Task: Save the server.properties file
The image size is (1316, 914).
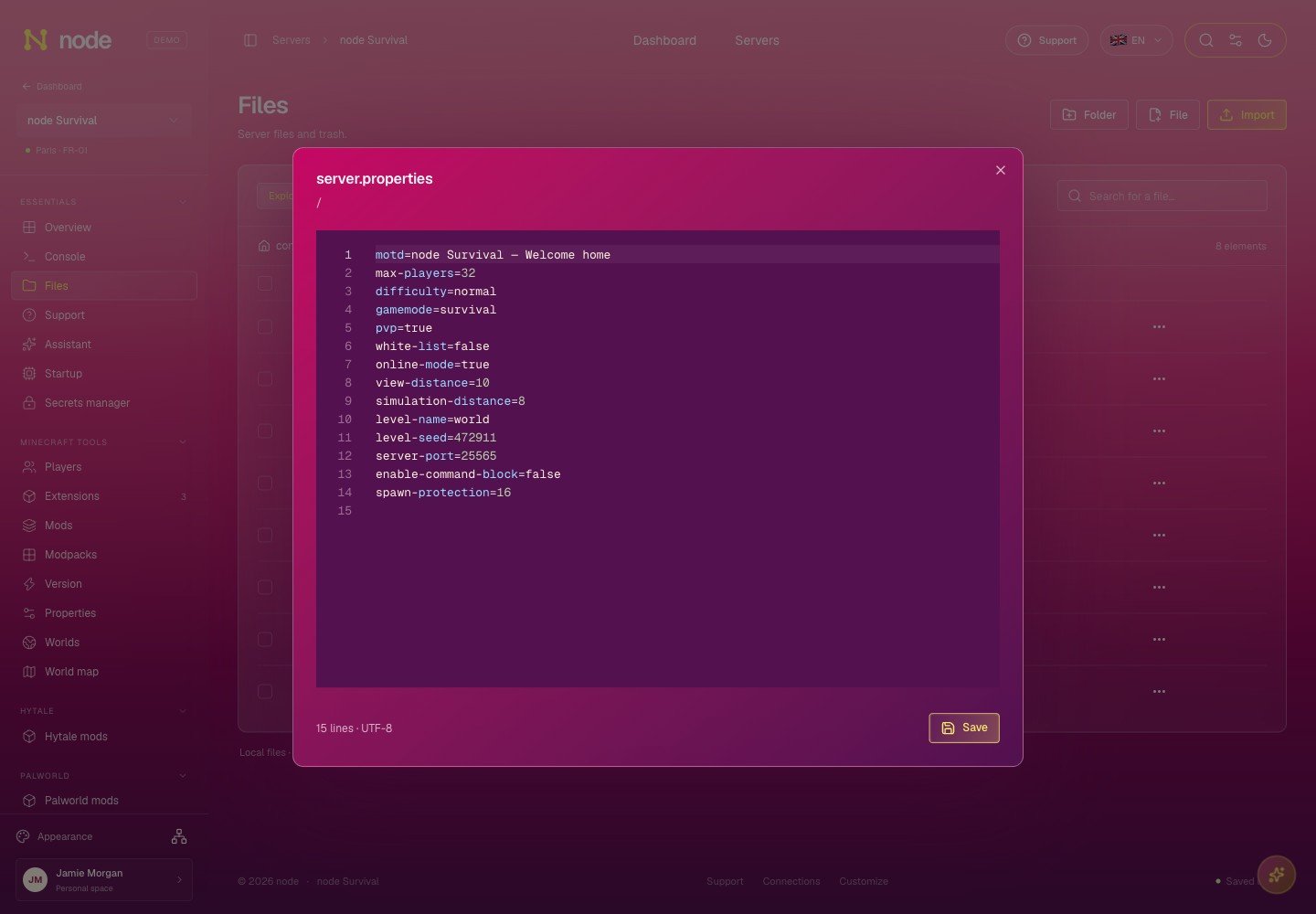Action: 964,728
